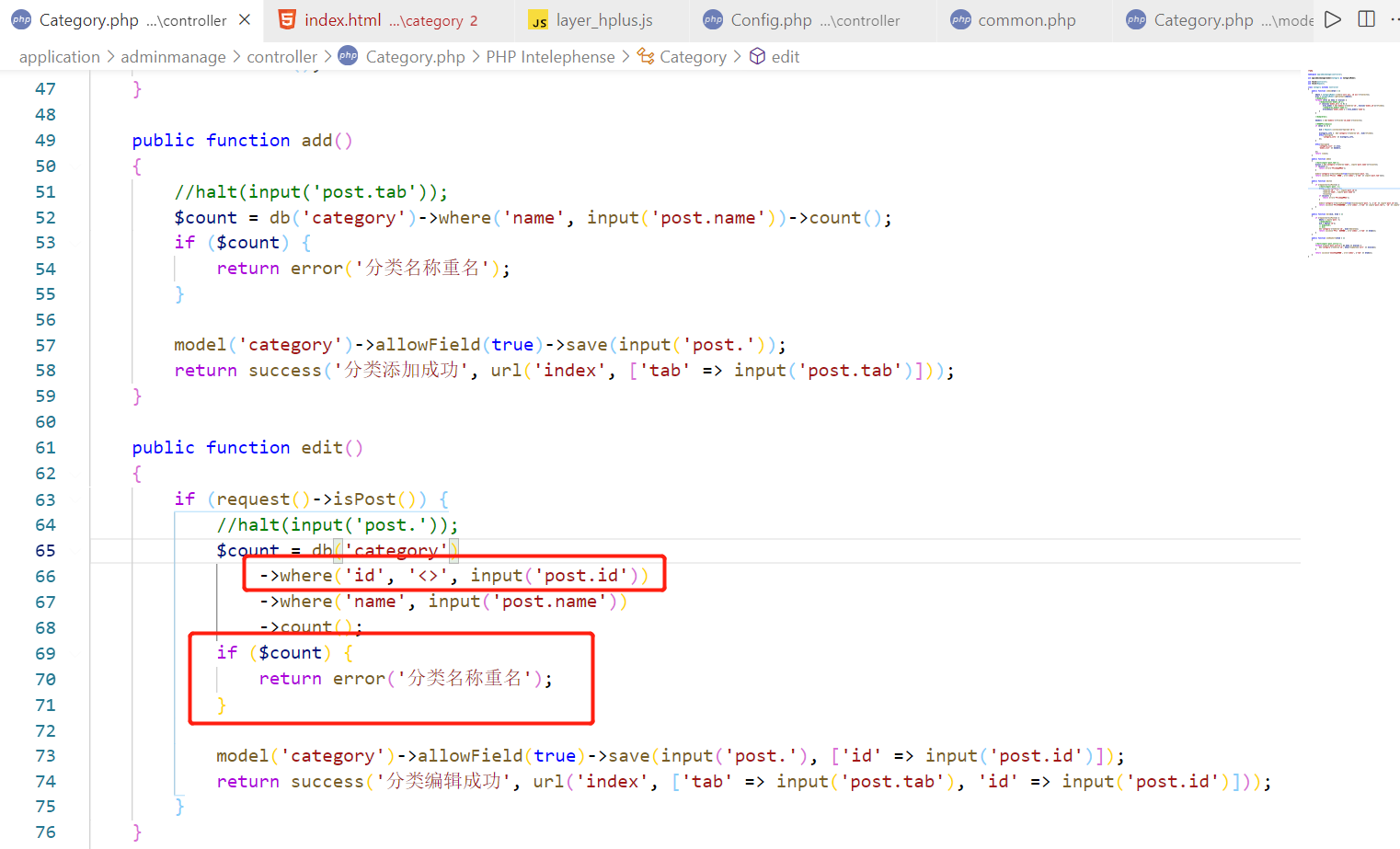Viewport: 1400px width, 849px height.
Task: Click PHP Intelephense breadcrumb
Action: click(x=550, y=57)
